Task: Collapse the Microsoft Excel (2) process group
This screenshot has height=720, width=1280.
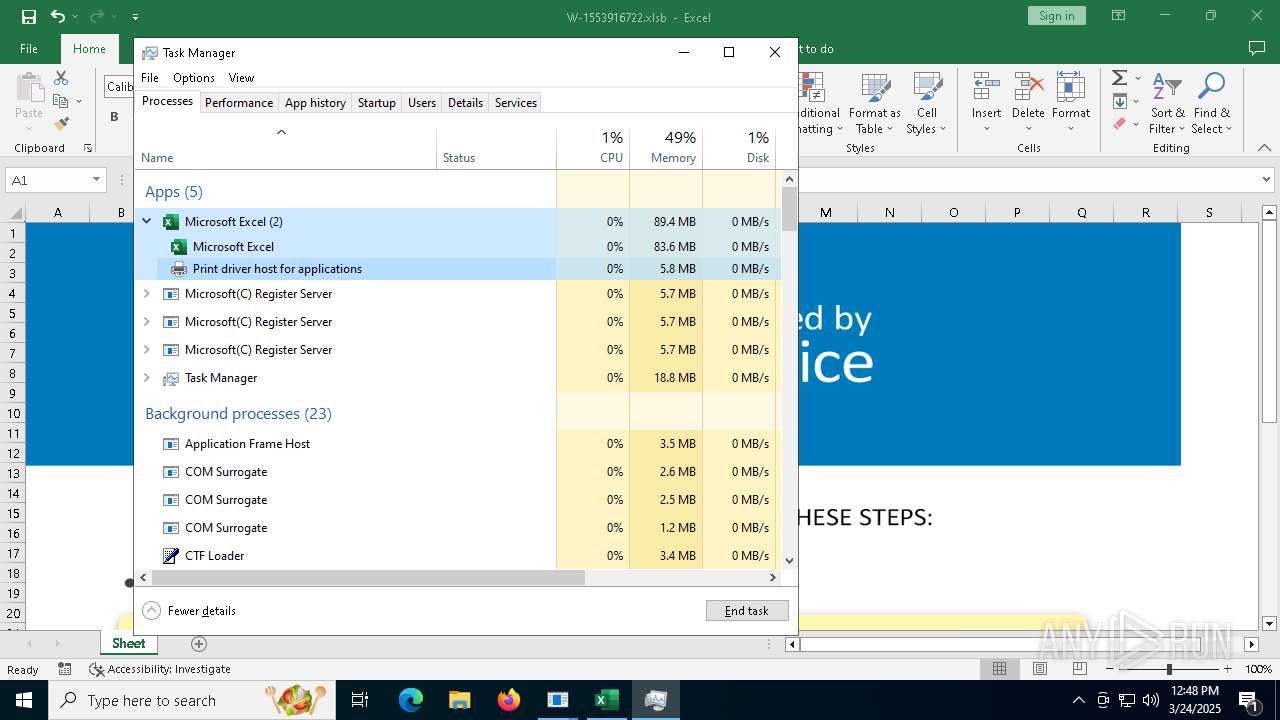Action: (x=147, y=222)
